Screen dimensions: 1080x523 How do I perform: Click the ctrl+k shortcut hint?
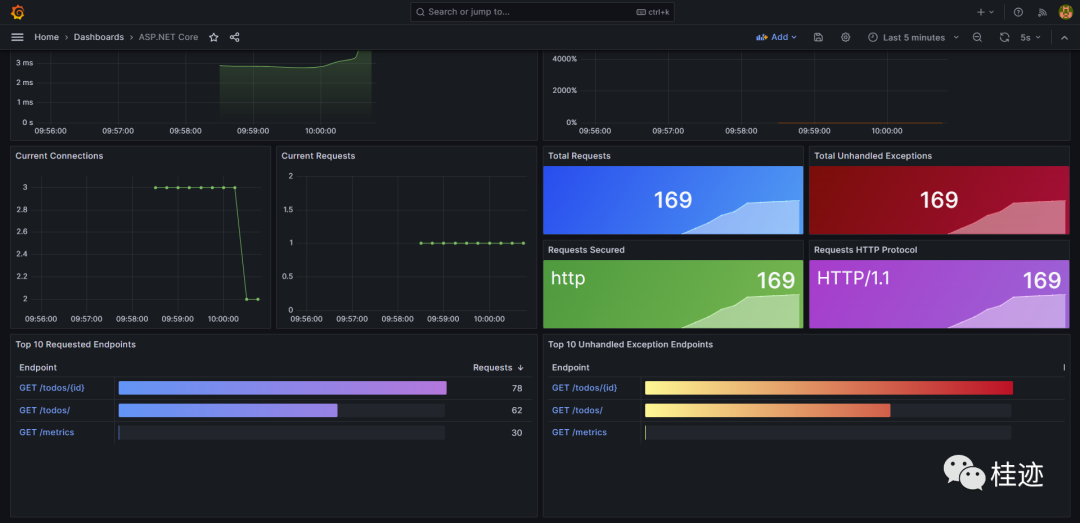click(x=652, y=12)
